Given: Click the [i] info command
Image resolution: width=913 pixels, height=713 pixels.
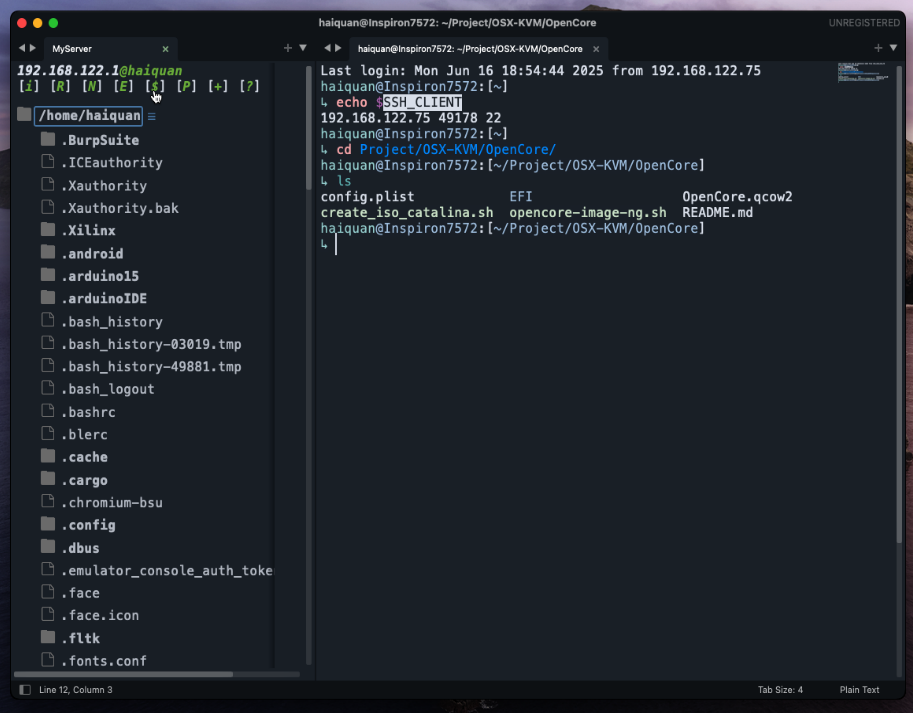Looking at the screenshot, I should tap(29, 86).
